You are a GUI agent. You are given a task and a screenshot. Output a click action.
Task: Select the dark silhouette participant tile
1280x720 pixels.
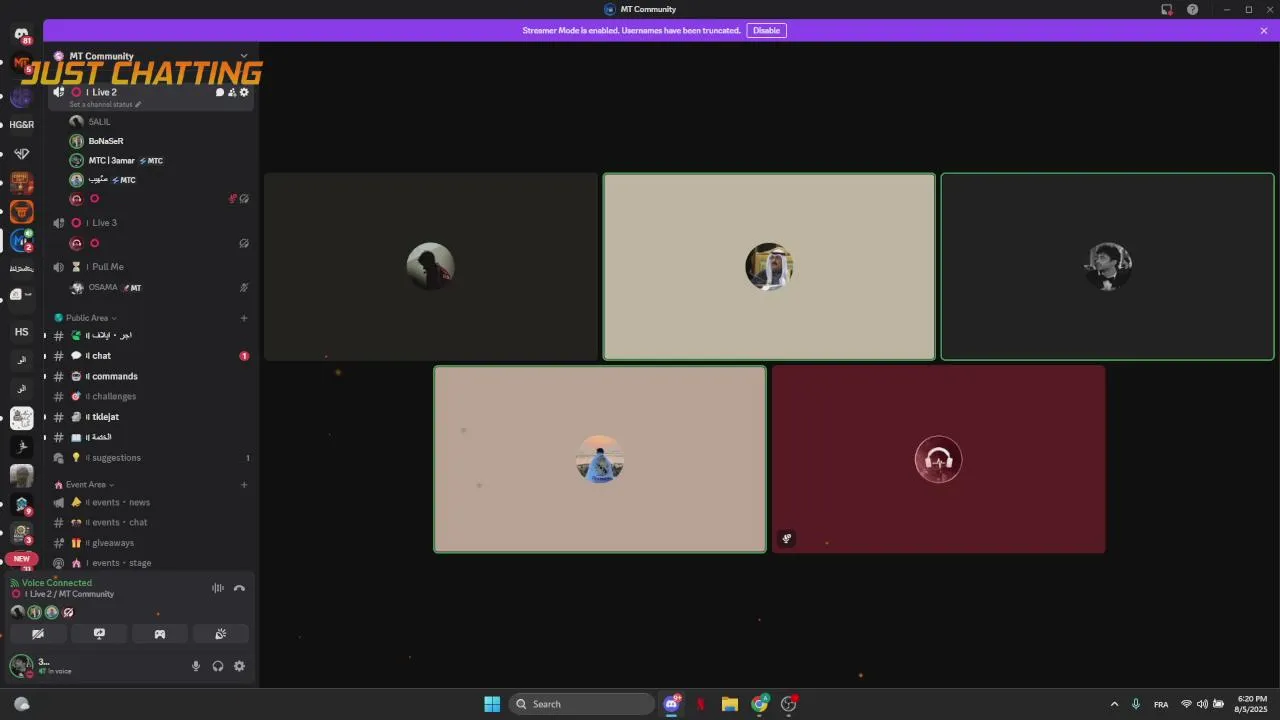[x=431, y=267]
